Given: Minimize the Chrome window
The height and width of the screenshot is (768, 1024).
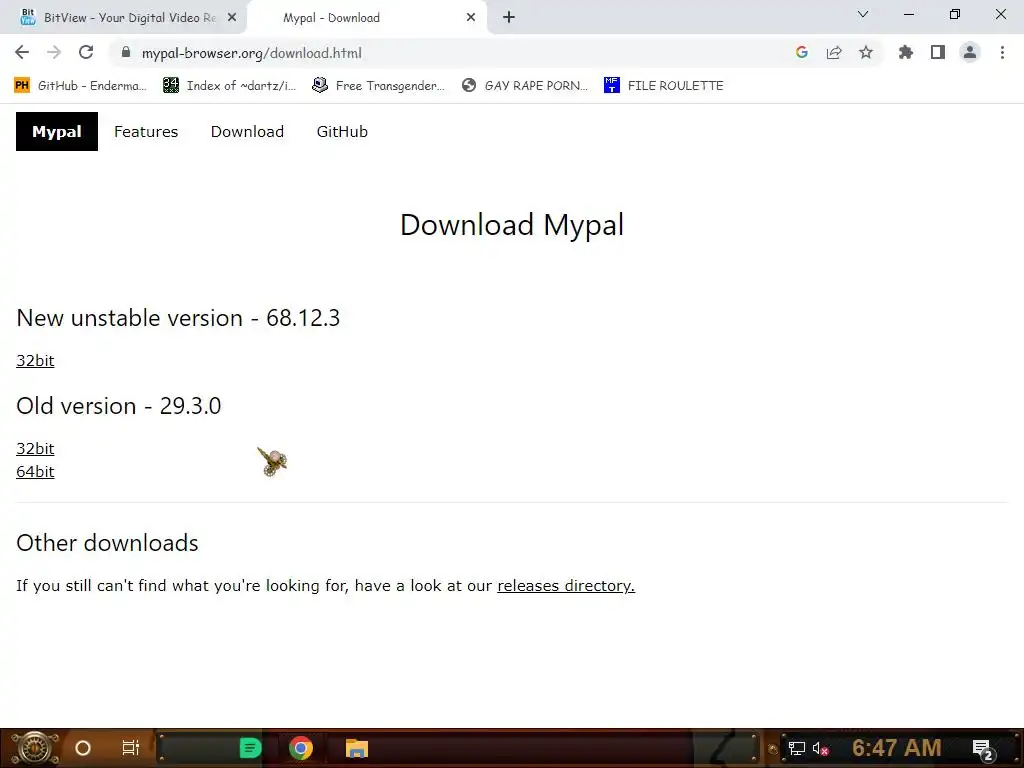Looking at the screenshot, I should click(x=908, y=14).
